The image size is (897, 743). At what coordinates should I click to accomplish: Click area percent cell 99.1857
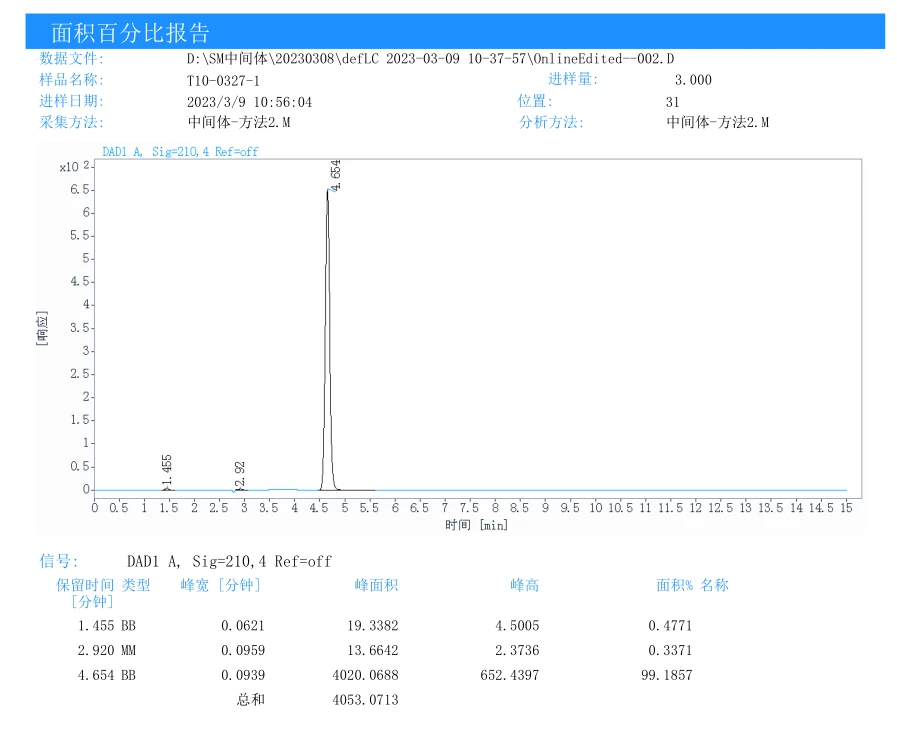coord(666,676)
